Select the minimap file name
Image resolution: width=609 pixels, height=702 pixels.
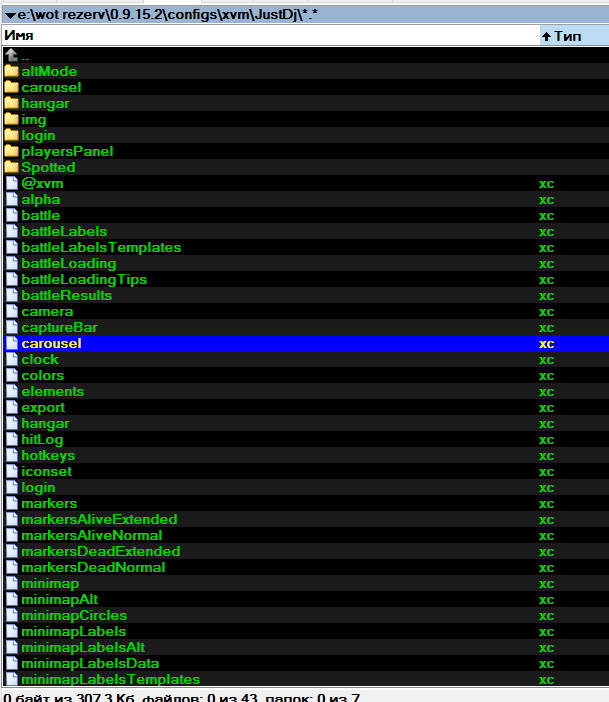[x=50, y=584]
